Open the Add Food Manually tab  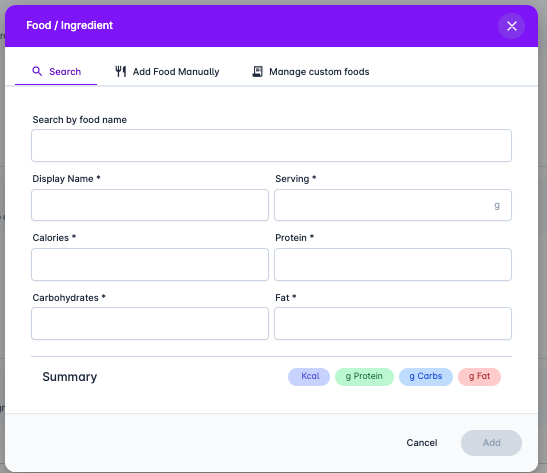(167, 72)
